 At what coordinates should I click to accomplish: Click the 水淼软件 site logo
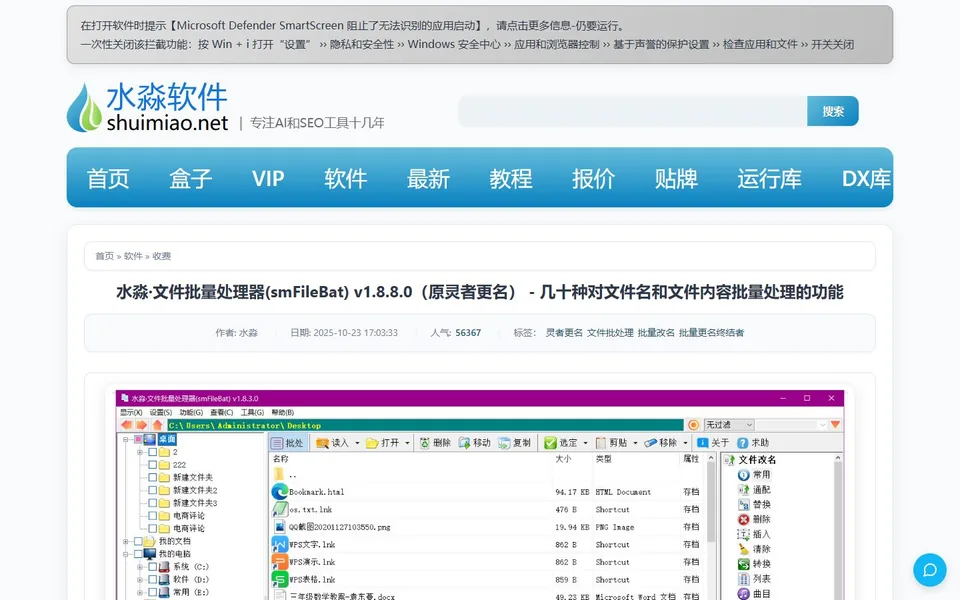tap(148, 108)
